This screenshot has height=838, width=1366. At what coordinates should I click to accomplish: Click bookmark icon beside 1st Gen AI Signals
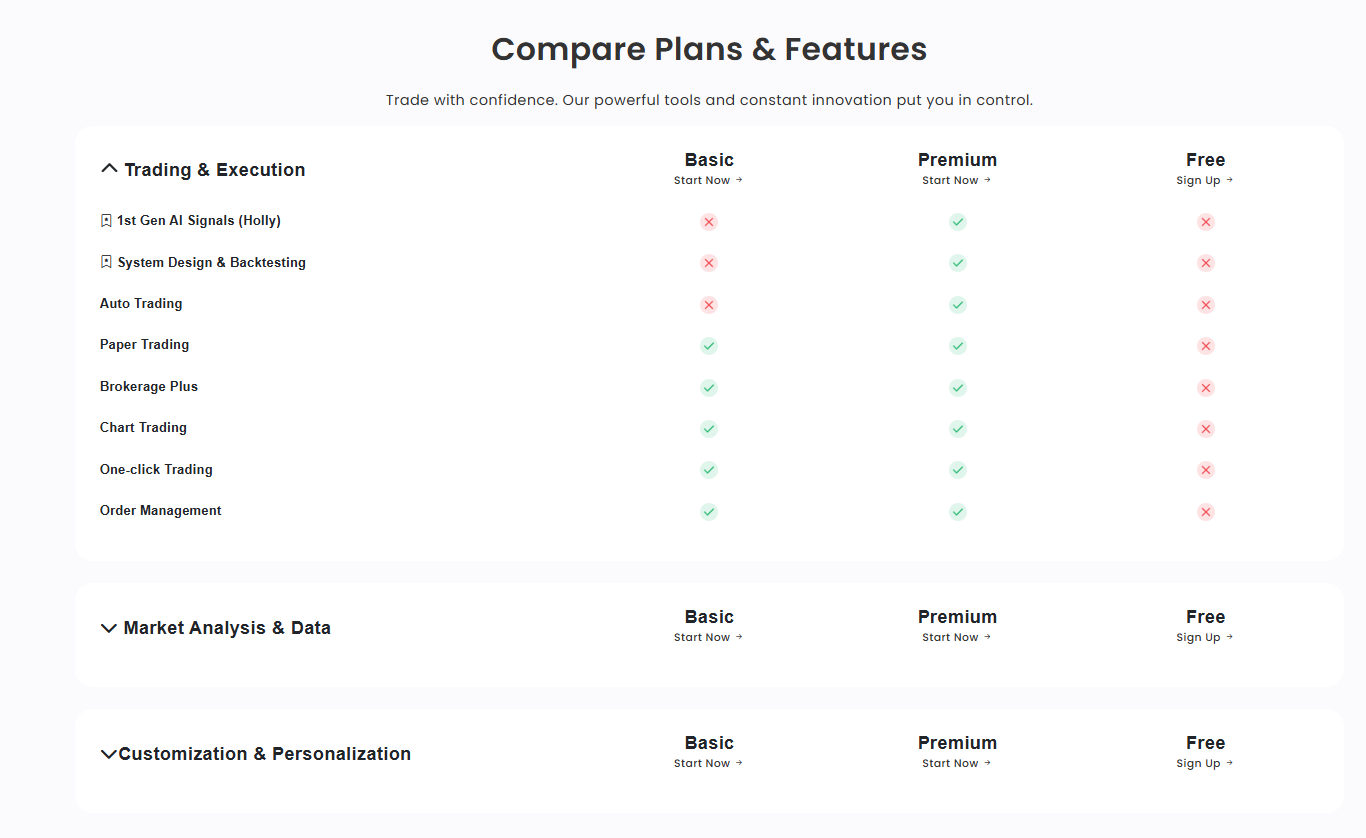click(106, 221)
